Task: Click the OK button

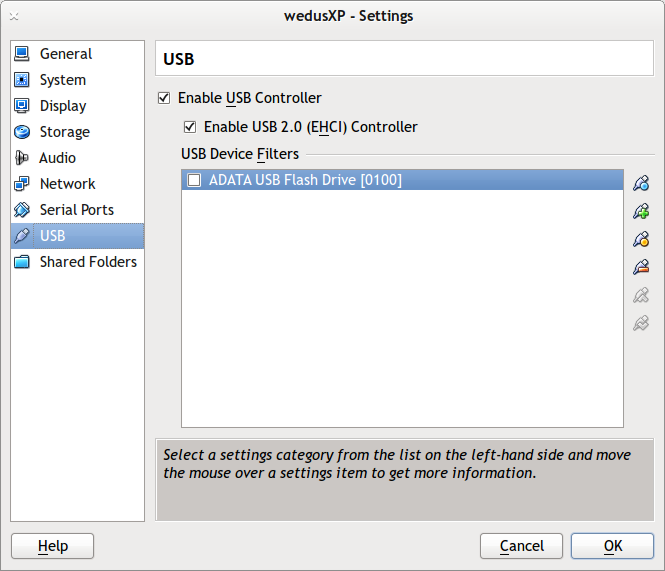Action: pos(612,546)
